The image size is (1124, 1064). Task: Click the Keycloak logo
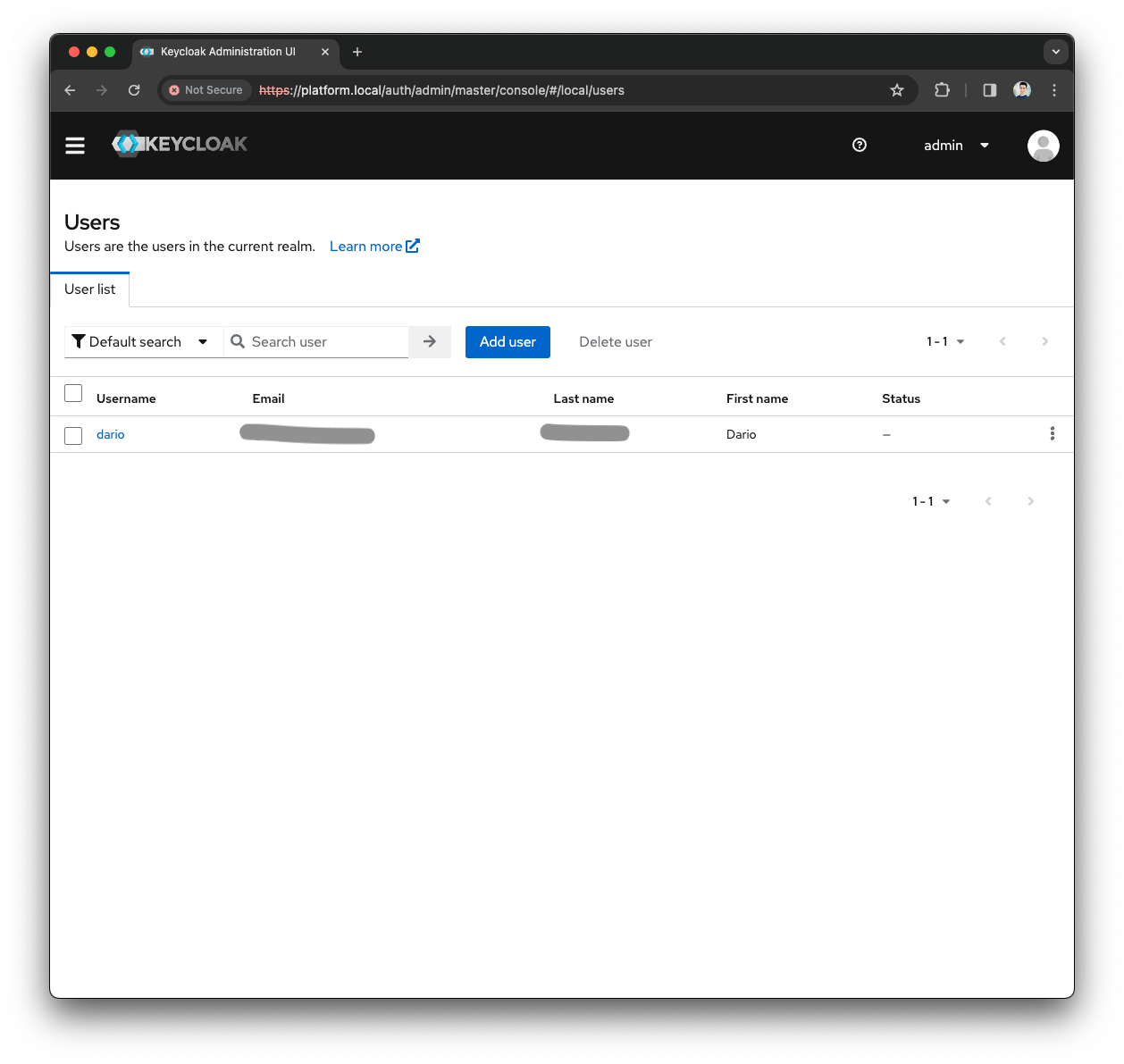click(x=179, y=144)
